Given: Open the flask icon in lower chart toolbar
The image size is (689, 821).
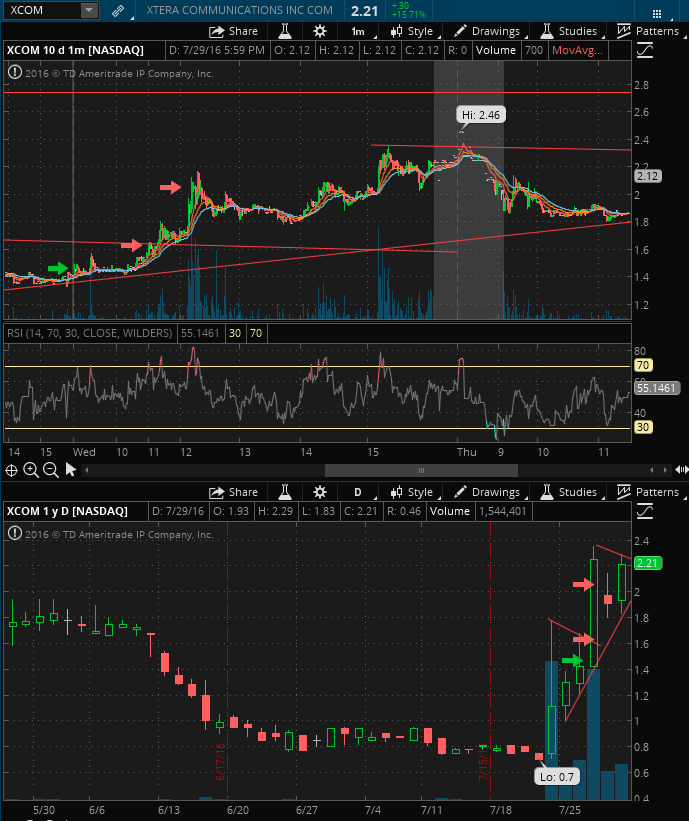Looking at the screenshot, I should tap(285, 492).
